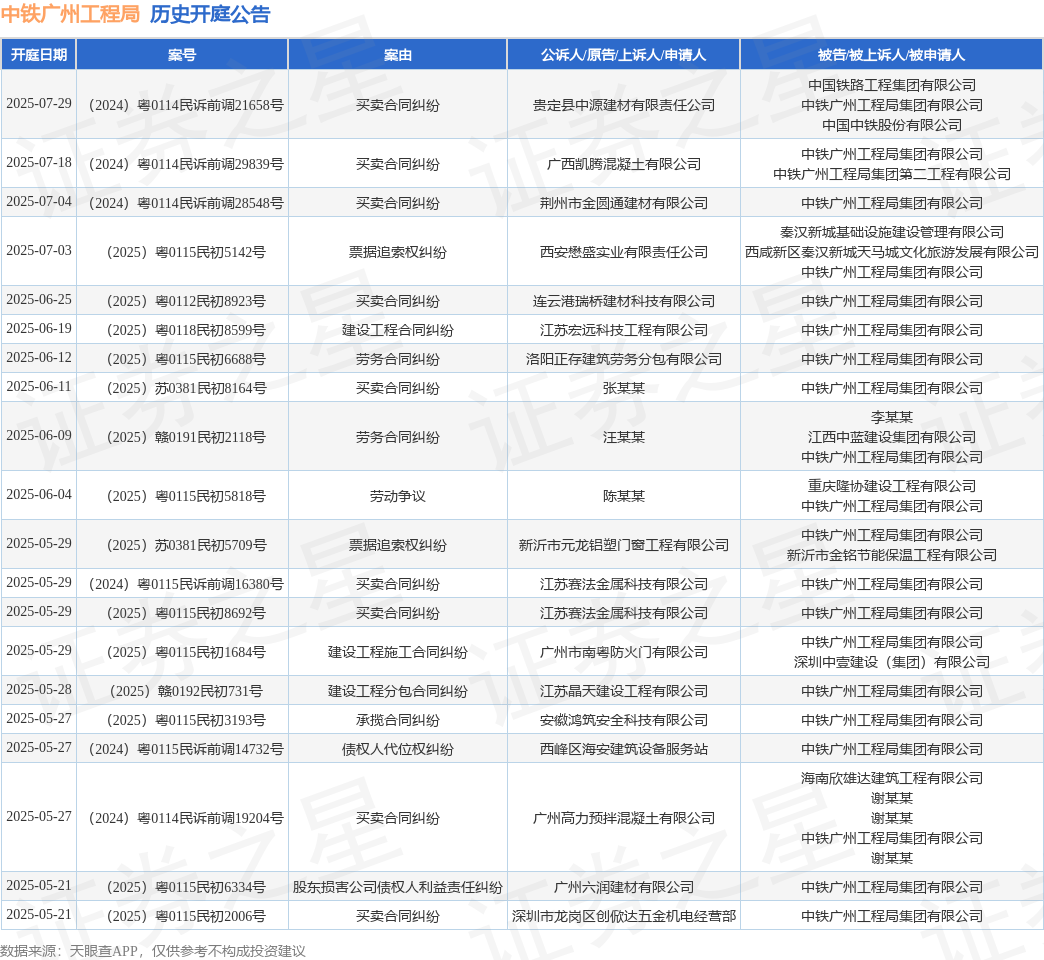Click plaintiff 连云港瑞桥建材科技有限公司

click(x=623, y=301)
